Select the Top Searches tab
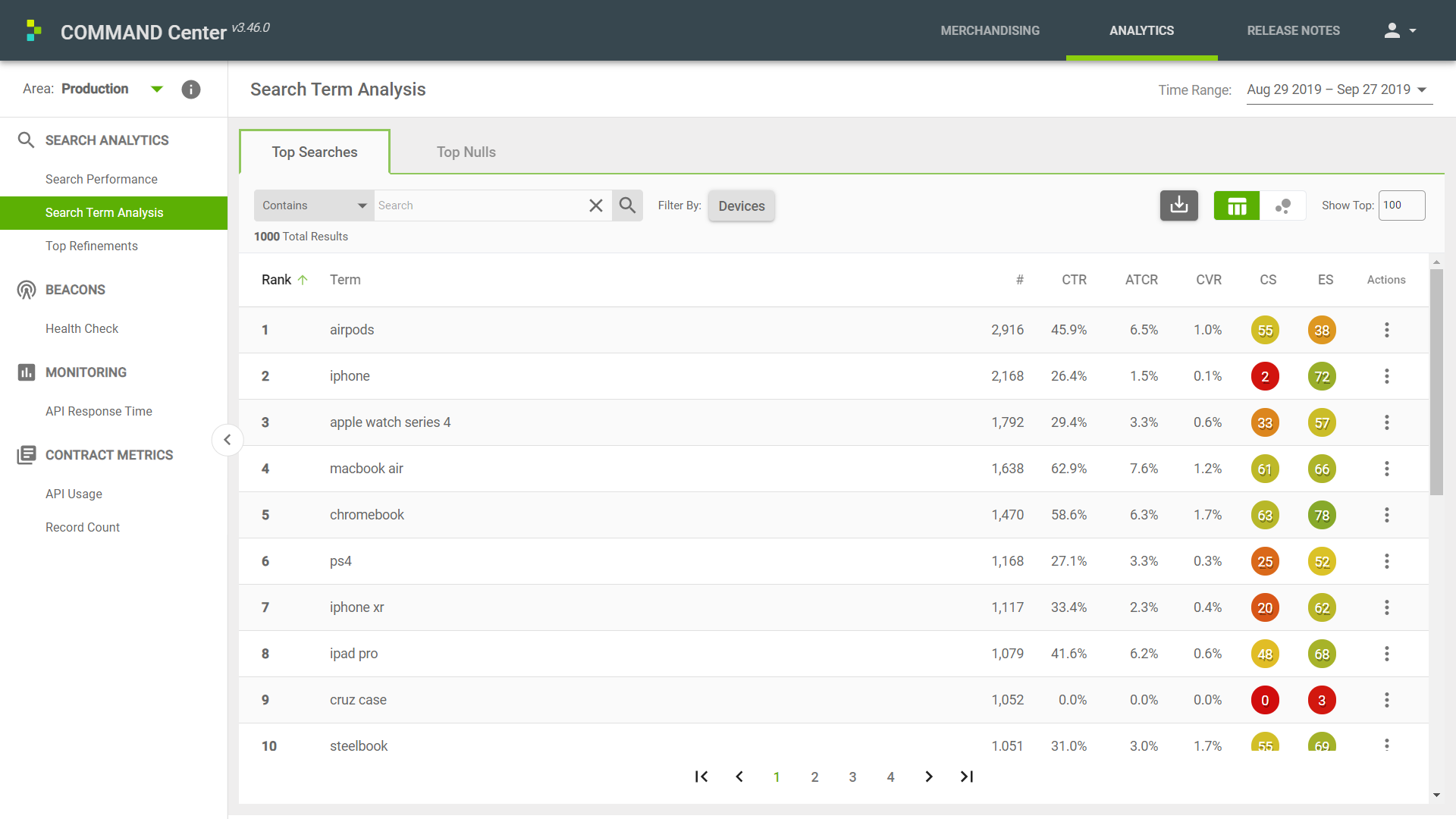This screenshot has height=819, width=1456. click(x=315, y=152)
